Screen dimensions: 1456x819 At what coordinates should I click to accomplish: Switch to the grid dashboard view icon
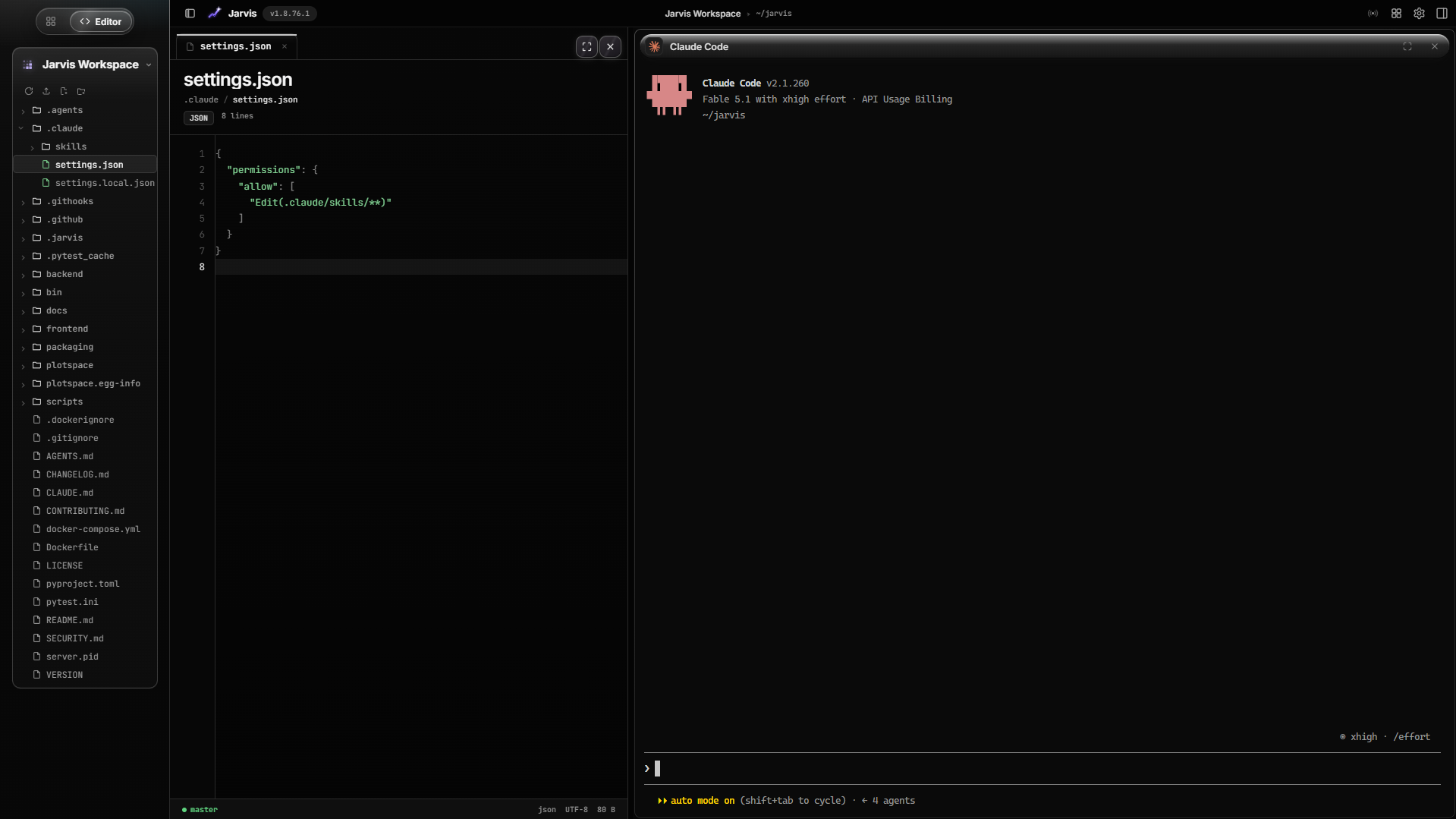(51, 21)
